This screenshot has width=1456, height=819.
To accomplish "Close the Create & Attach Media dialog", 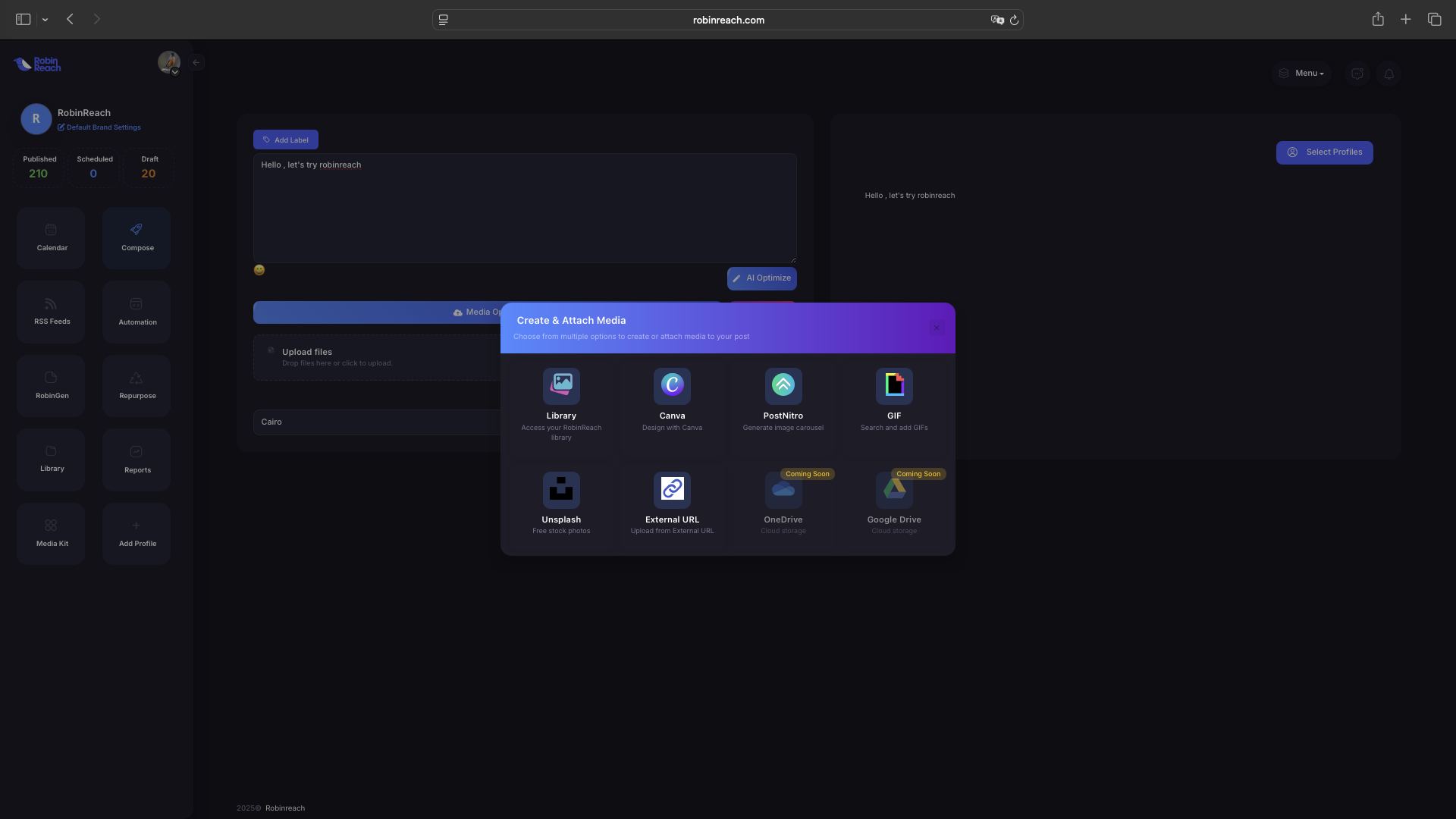I will [937, 328].
